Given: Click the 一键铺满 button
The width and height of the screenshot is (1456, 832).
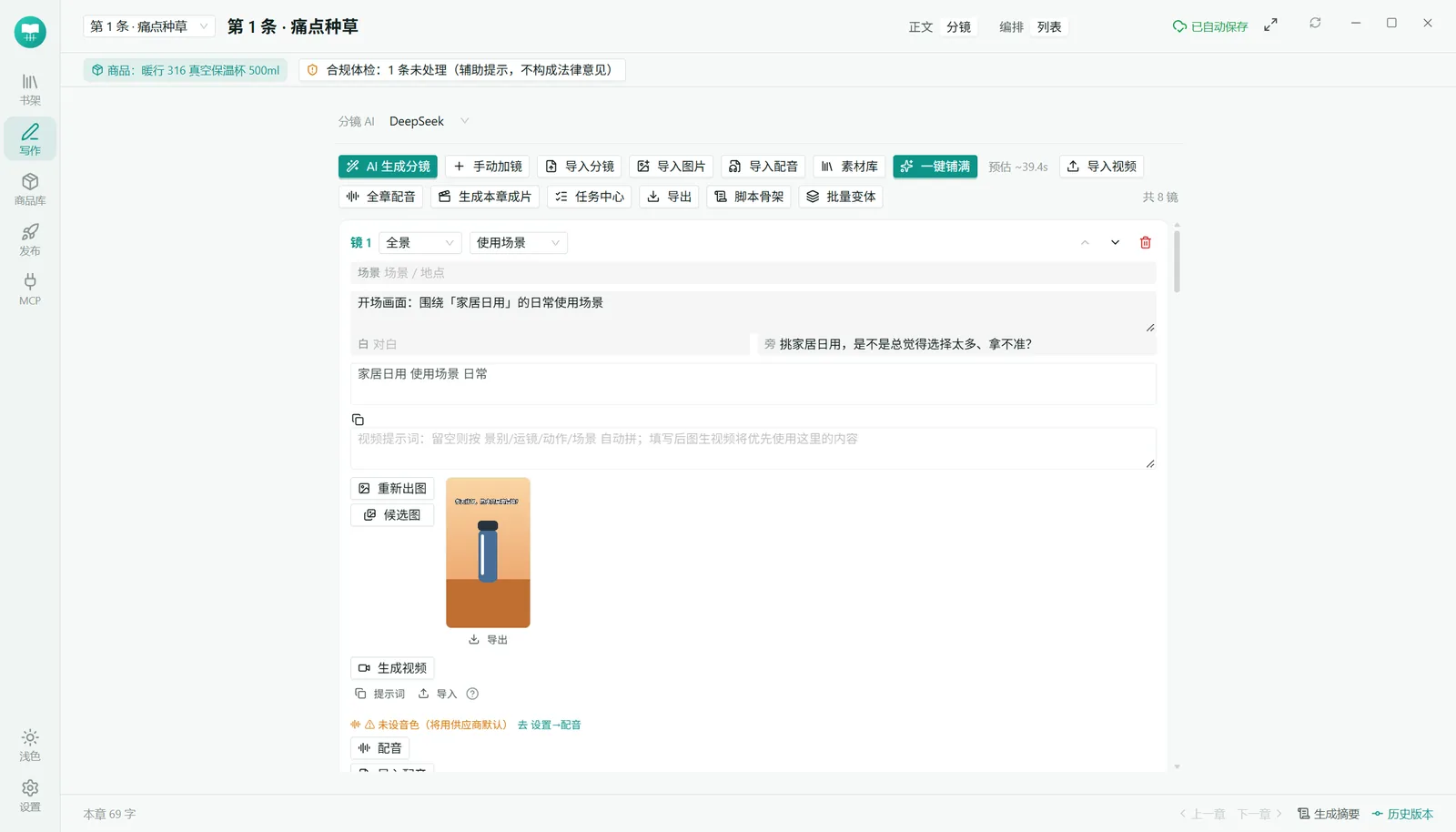Looking at the screenshot, I should 935,167.
